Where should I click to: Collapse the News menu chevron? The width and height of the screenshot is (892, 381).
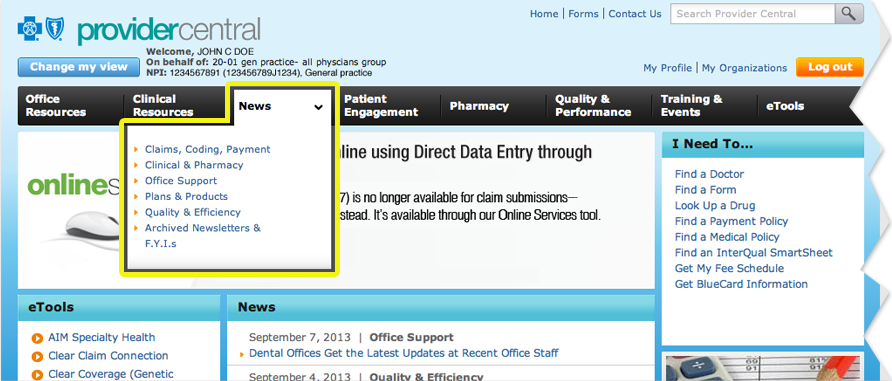(319, 106)
